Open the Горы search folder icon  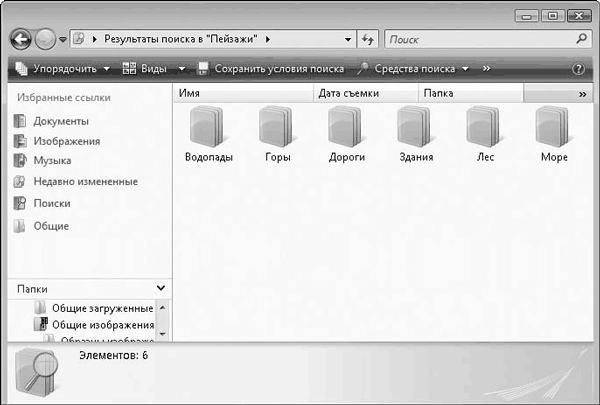pos(277,127)
